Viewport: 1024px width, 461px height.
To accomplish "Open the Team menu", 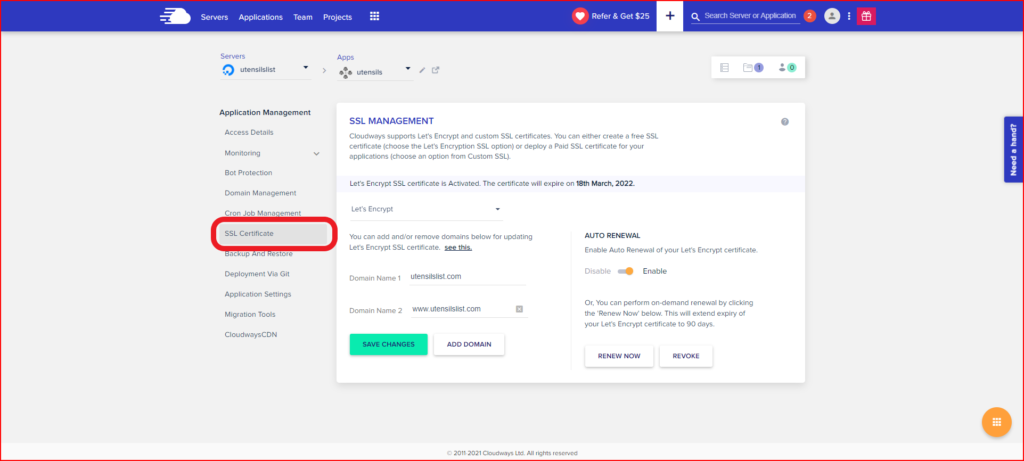I will [303, 17].
